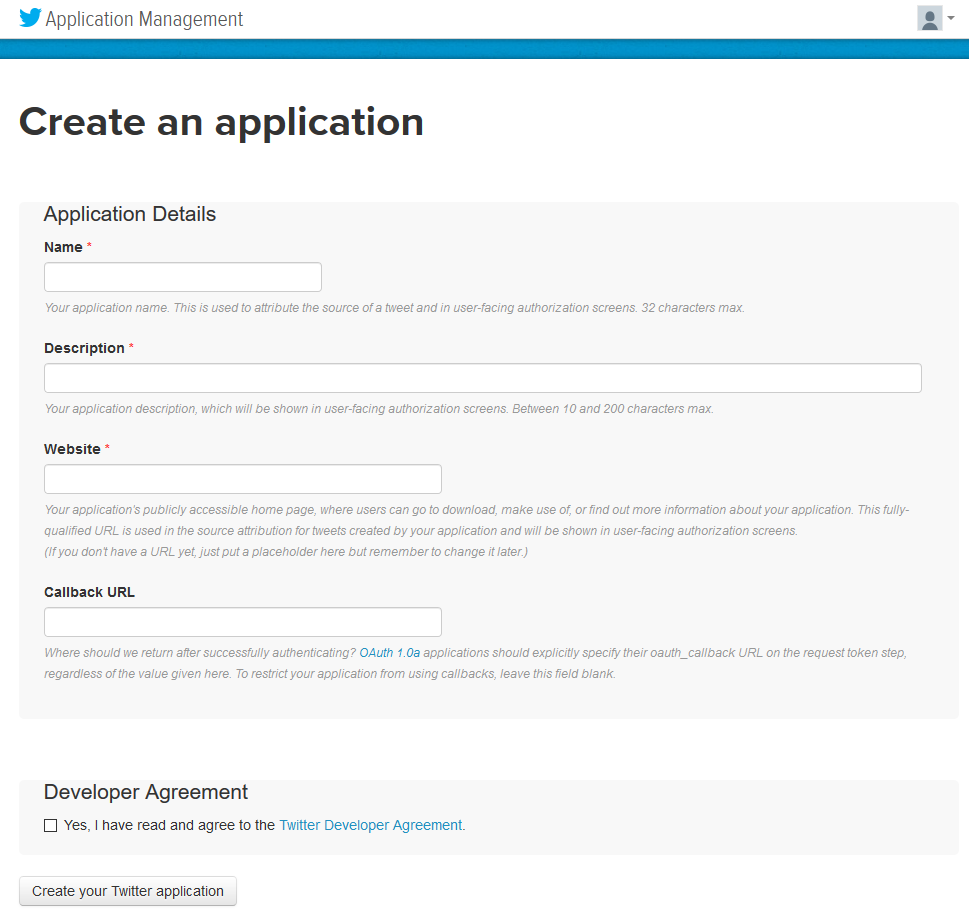The image size is (969, 919).
Task: Expand the account dropdown arrow
Action: point(951,18)
